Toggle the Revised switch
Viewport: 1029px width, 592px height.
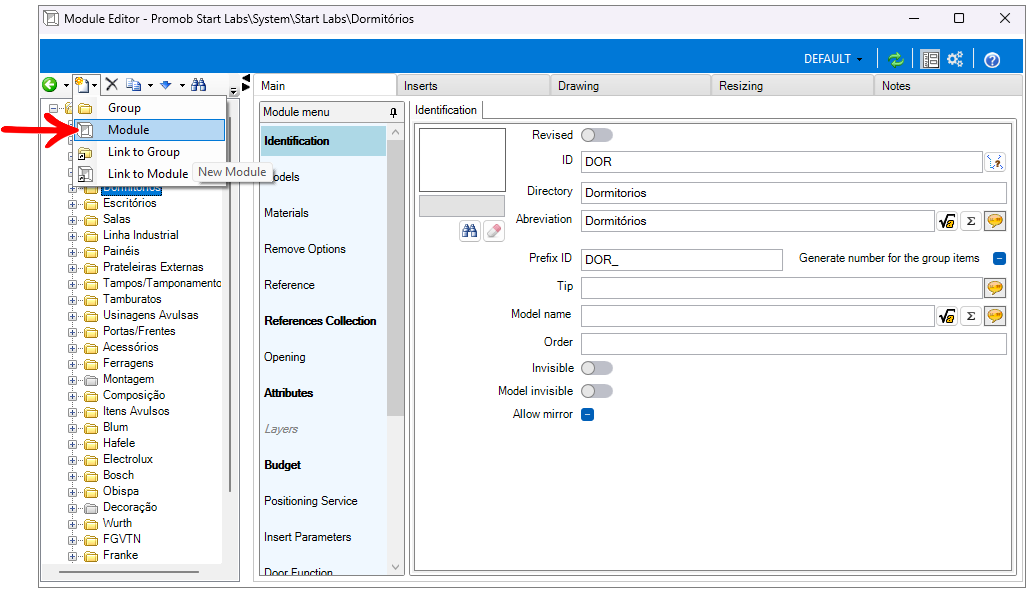[x=597, y=135]
